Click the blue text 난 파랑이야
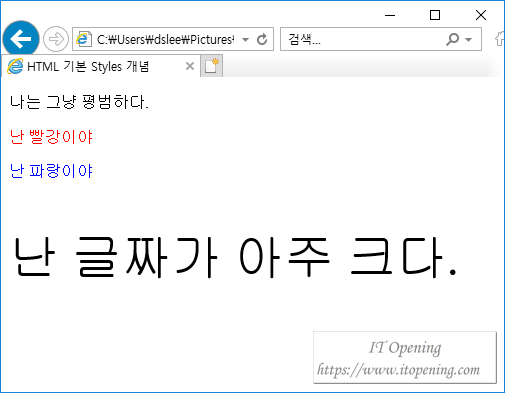505x393 pixels. [51, 171]
